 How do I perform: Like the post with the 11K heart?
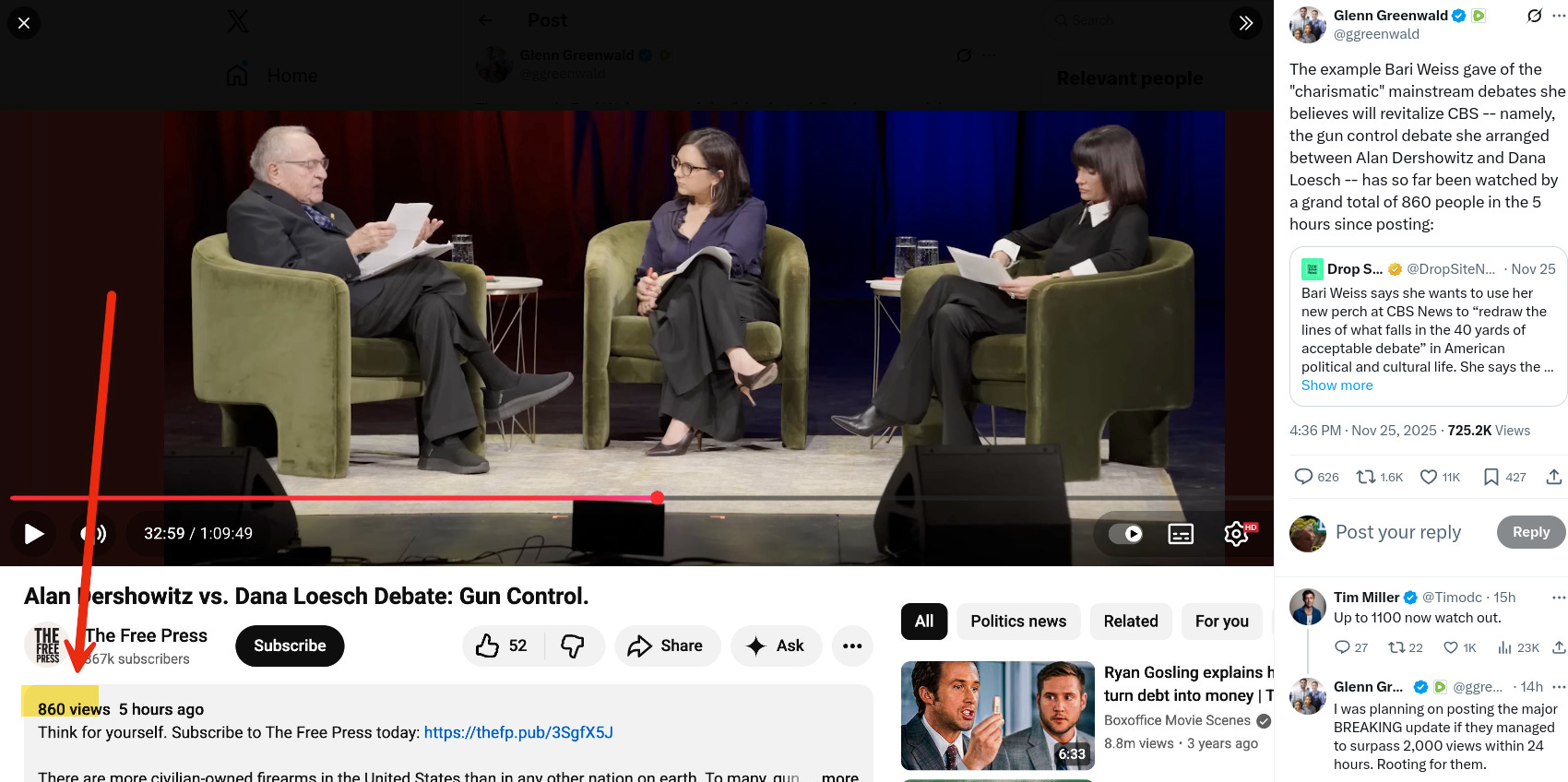[x=1440, y=477]
